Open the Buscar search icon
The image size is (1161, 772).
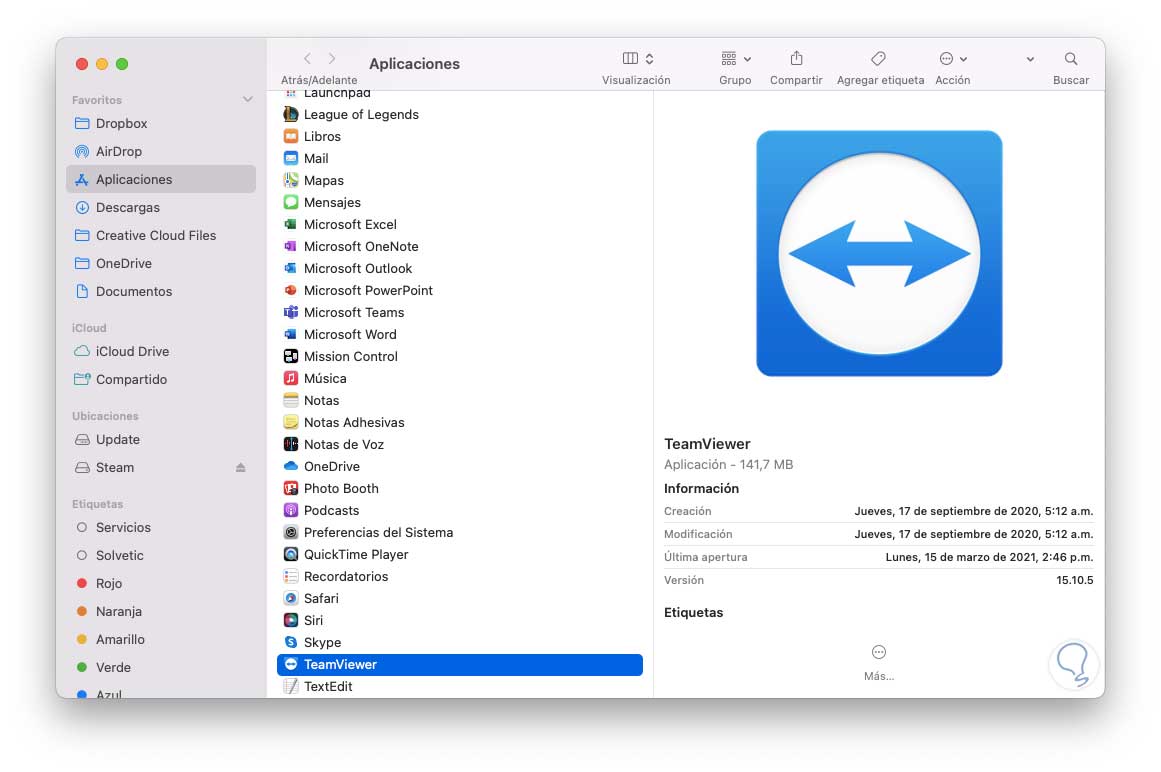point(1071,58)
